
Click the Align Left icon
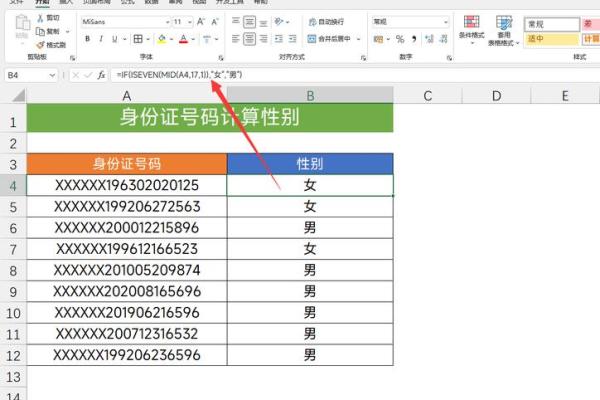tap(236, 39)
